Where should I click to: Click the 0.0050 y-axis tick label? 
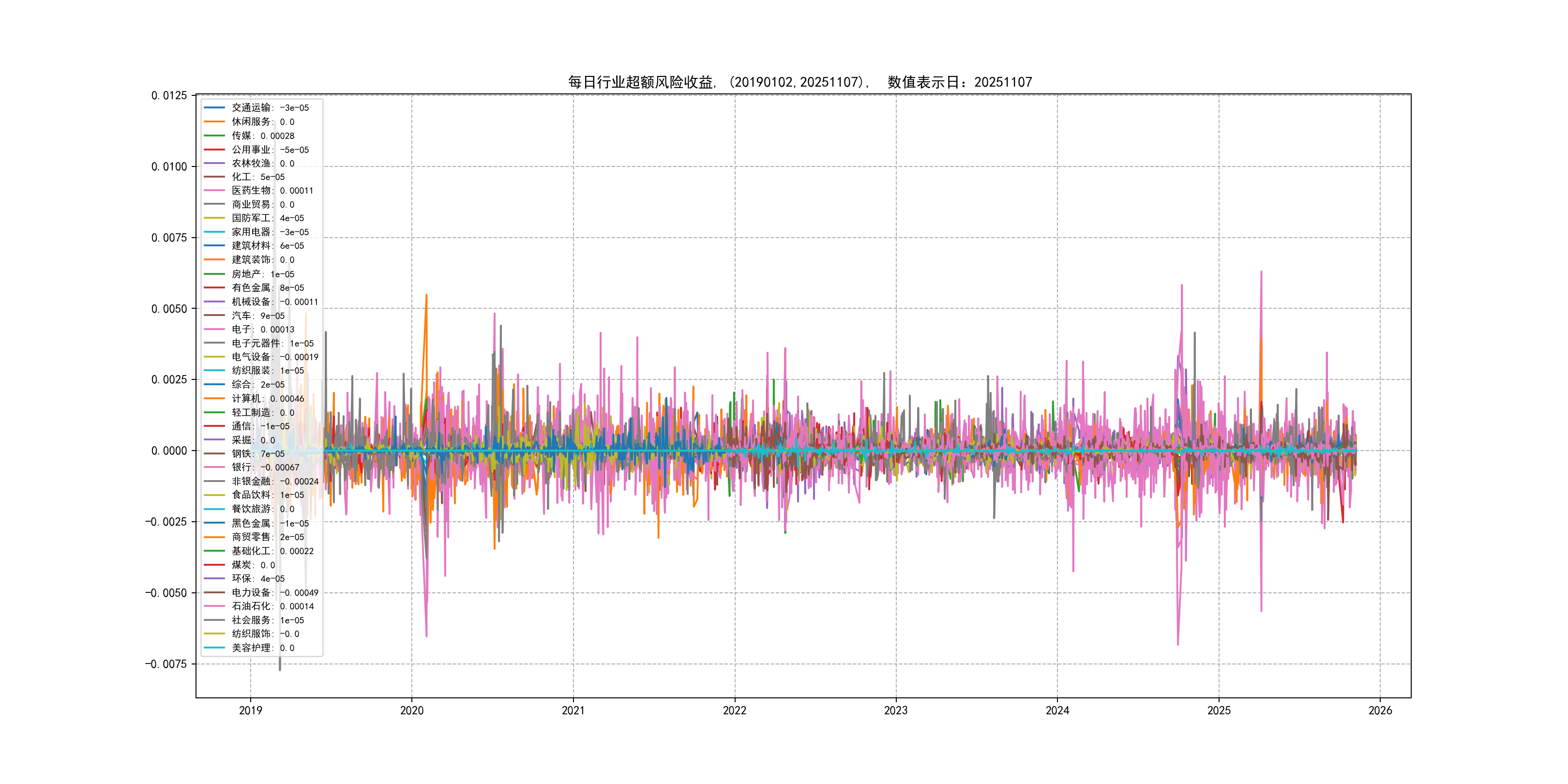click(168, 309)
